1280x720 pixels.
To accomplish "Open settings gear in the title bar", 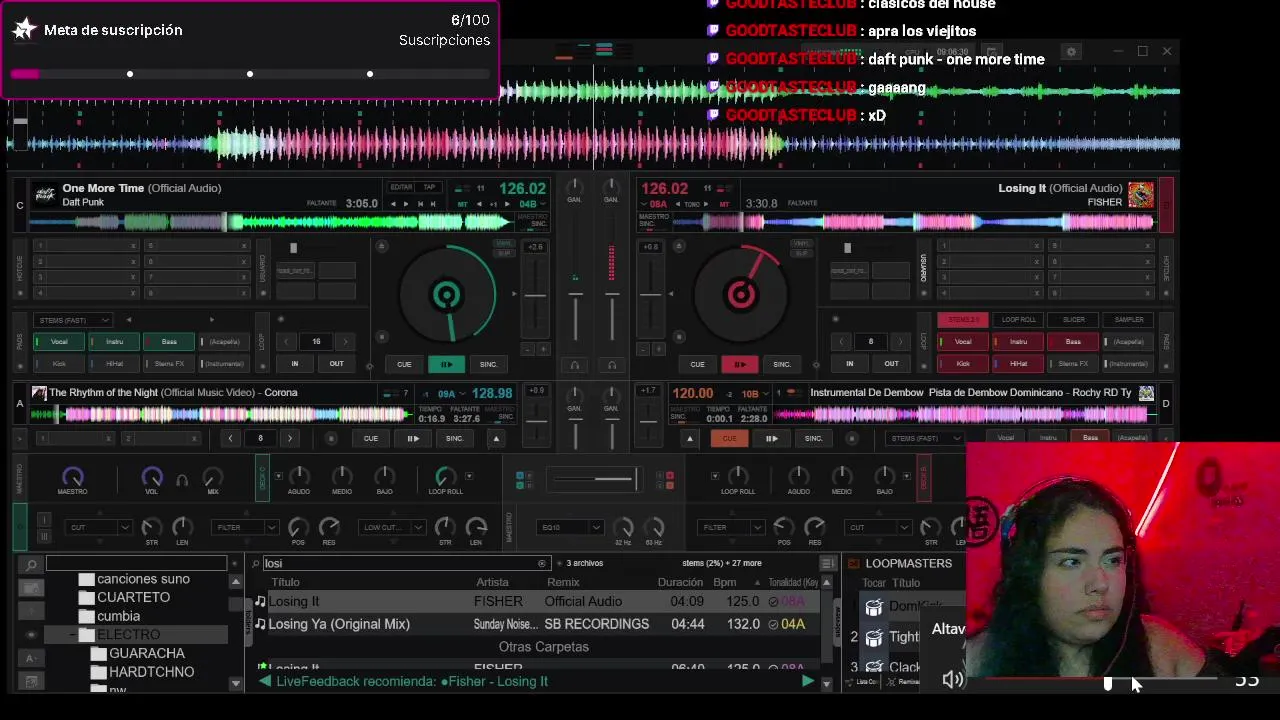I will click(1071, 52).
